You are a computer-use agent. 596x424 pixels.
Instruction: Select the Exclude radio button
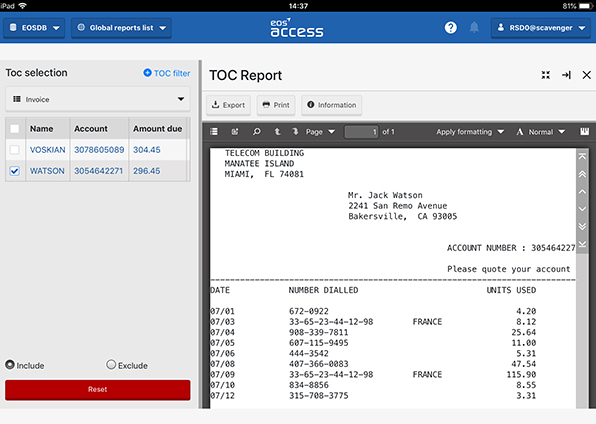click(111, 365)
